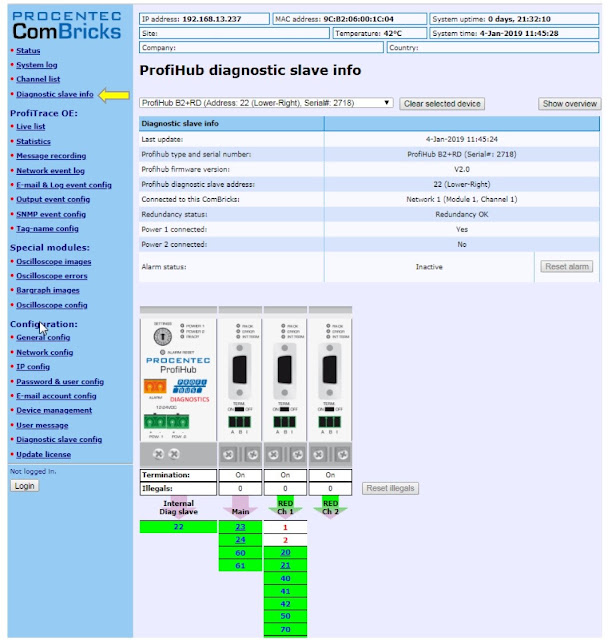Image resolution: width=608 pixels, height=640 pixels.
Task: Click the Login button
Action: 24,486
